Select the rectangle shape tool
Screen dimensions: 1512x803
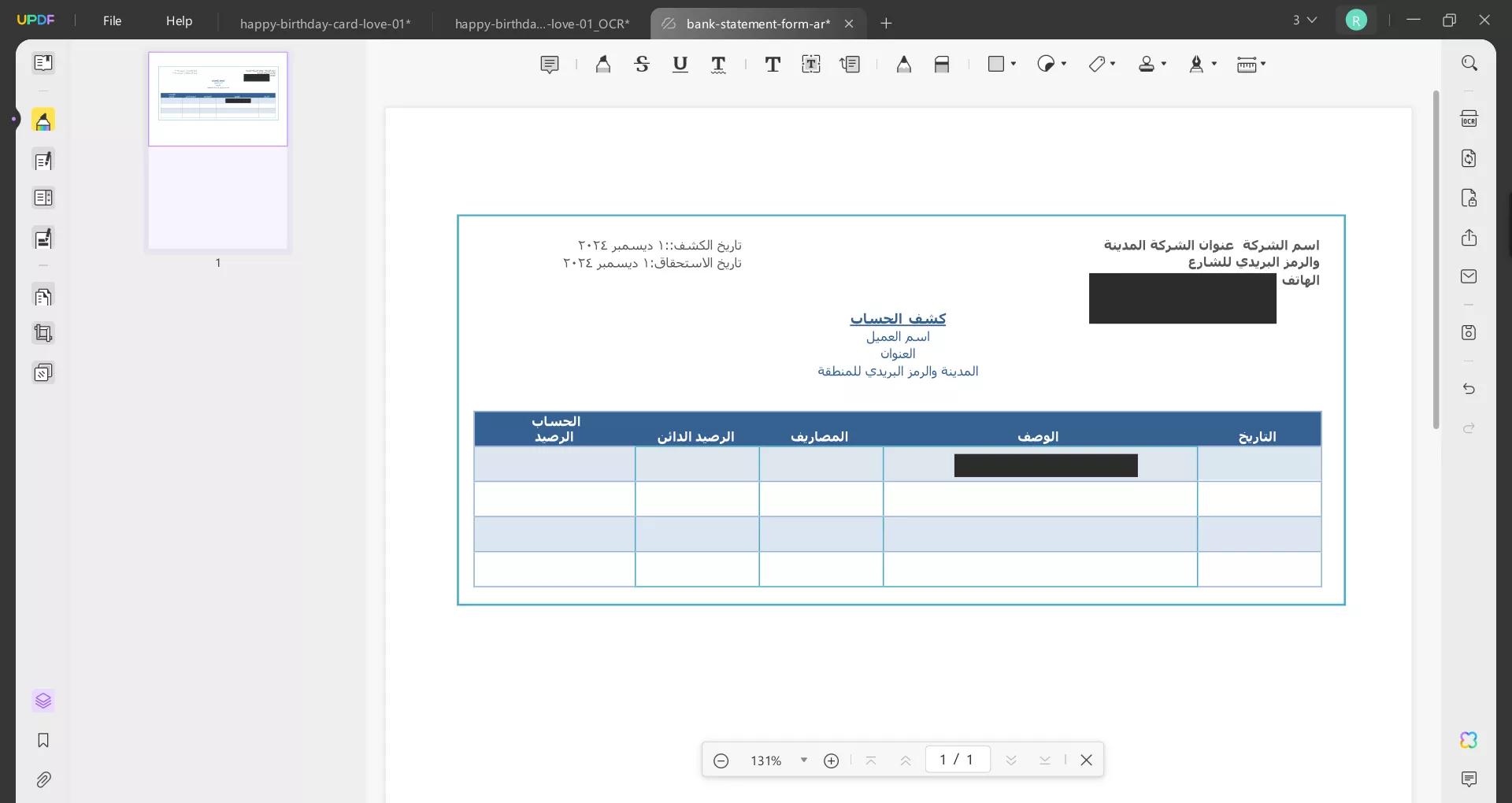[x=996, y=65]
